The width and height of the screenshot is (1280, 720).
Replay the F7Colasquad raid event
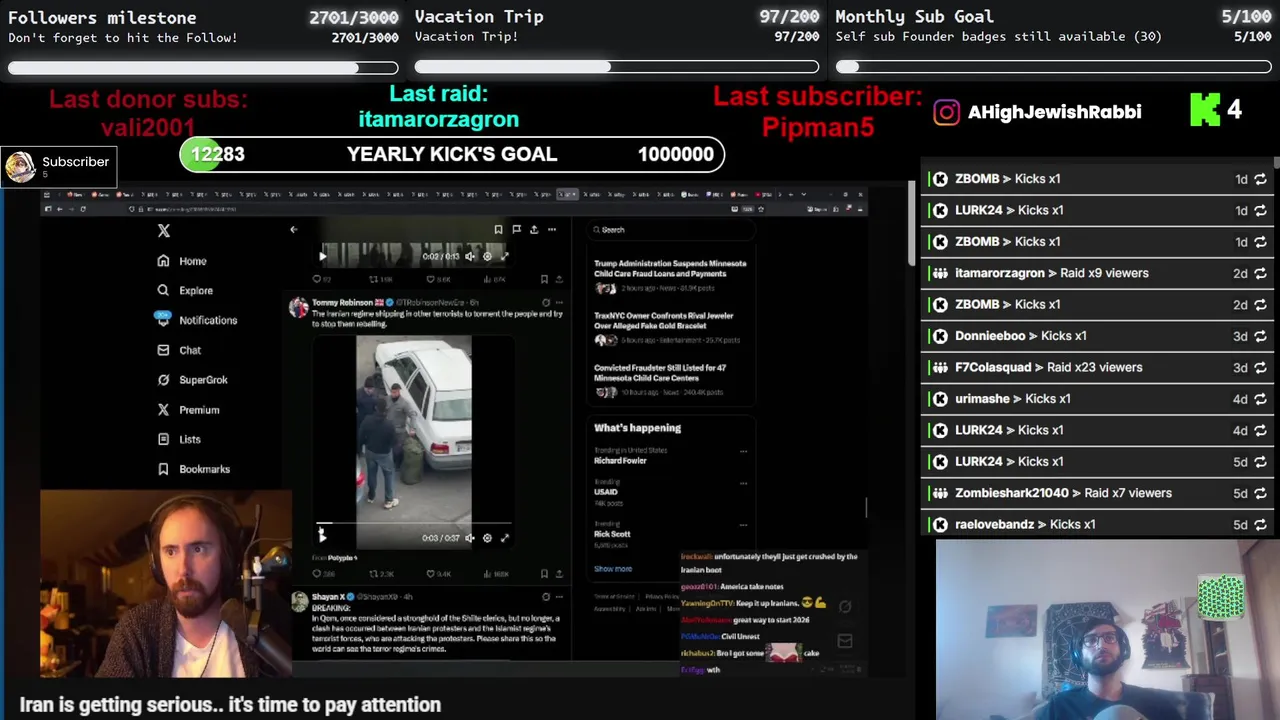[x=1260, y=367]
